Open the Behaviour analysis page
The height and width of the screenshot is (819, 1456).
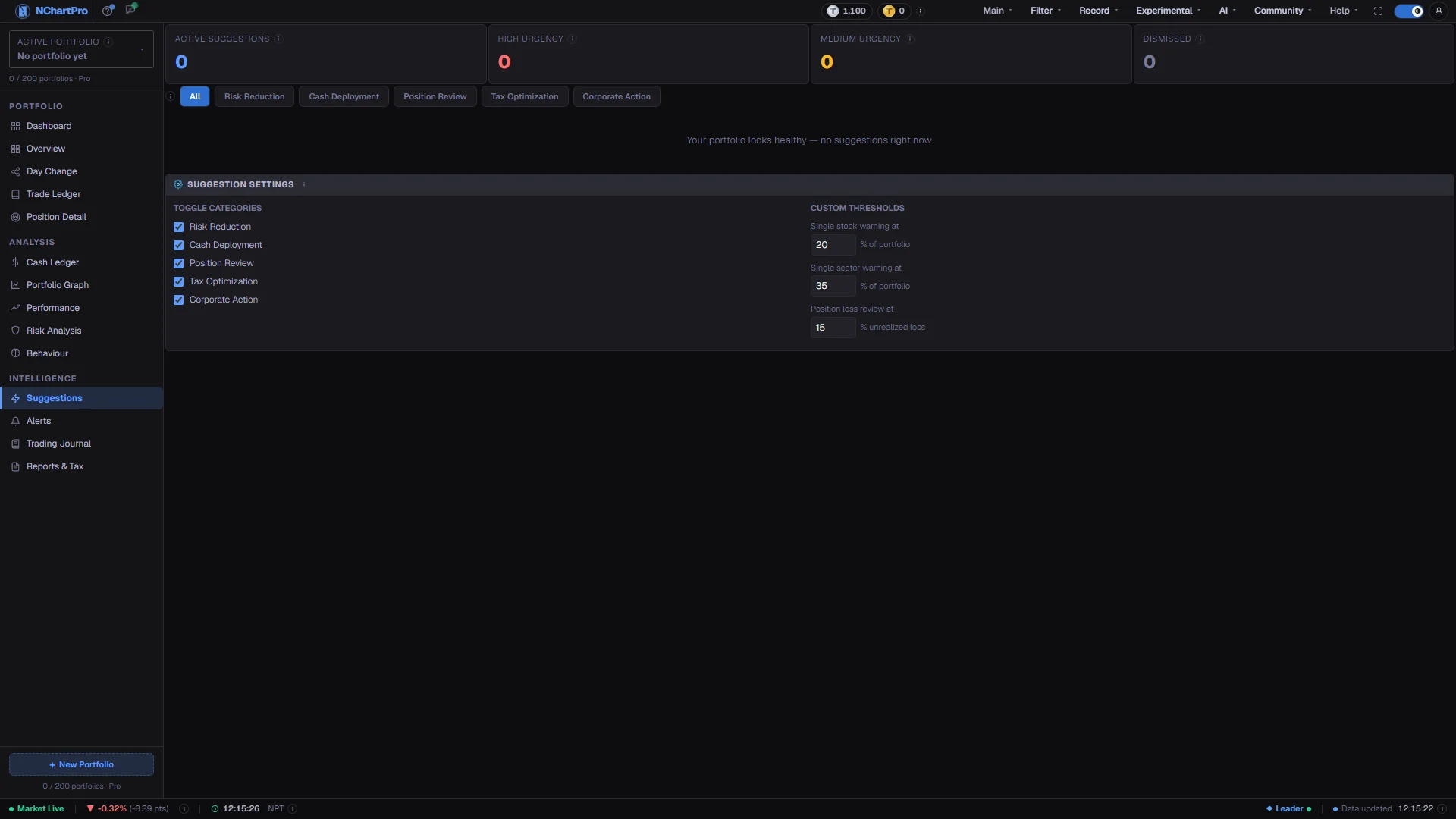tap(81, 353)
